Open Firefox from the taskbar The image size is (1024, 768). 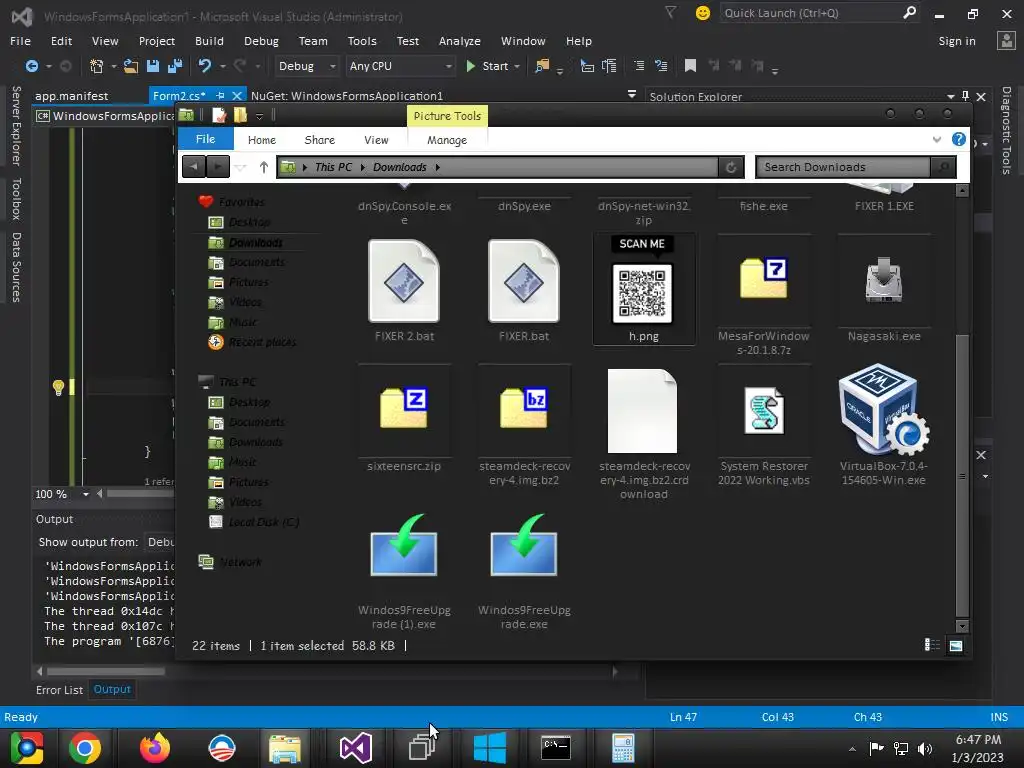pos(155,748)
